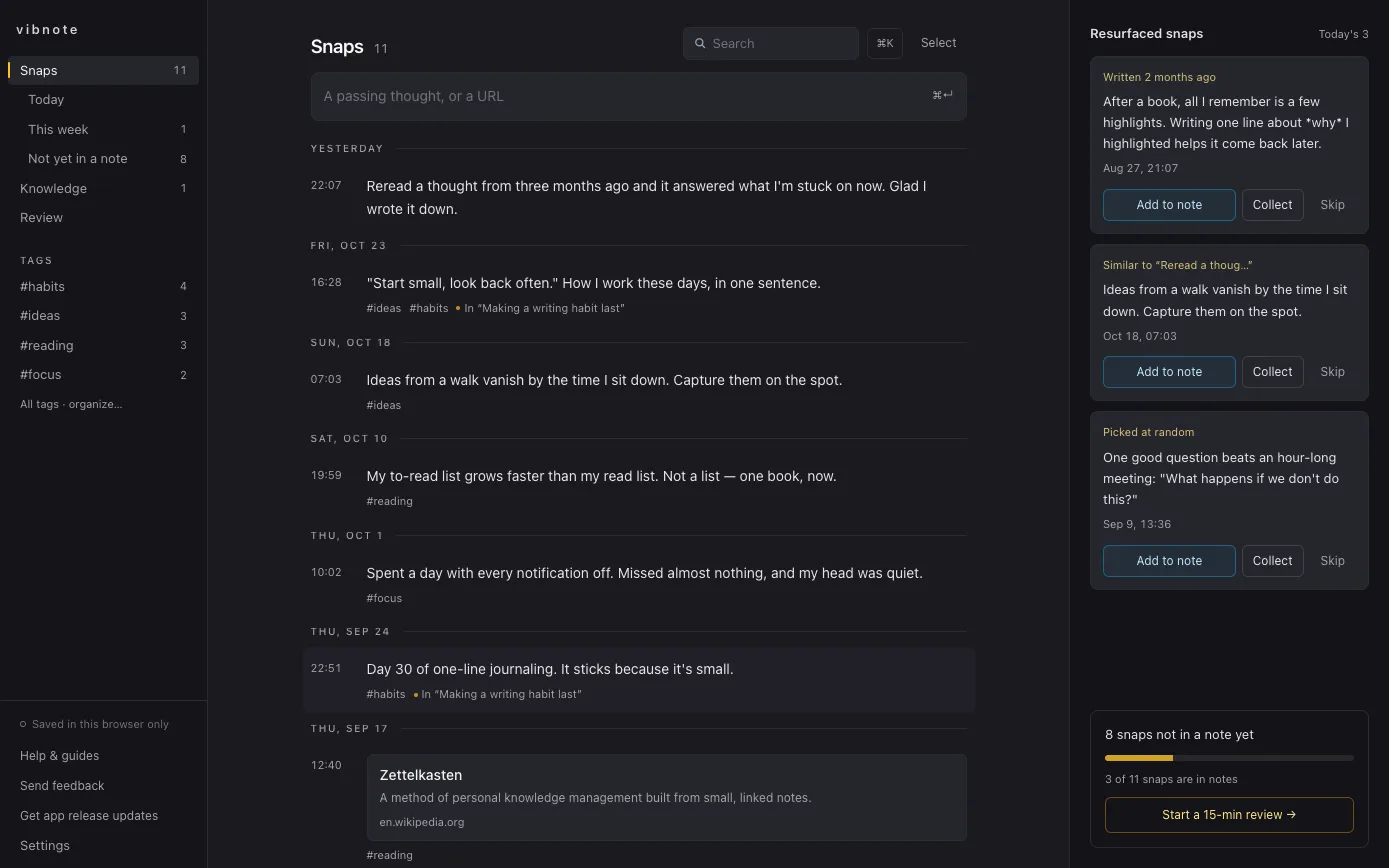Filter by the #habits tag in sidebar
1389x868 pixels.
pyautogui.click(x=103, y=286)
